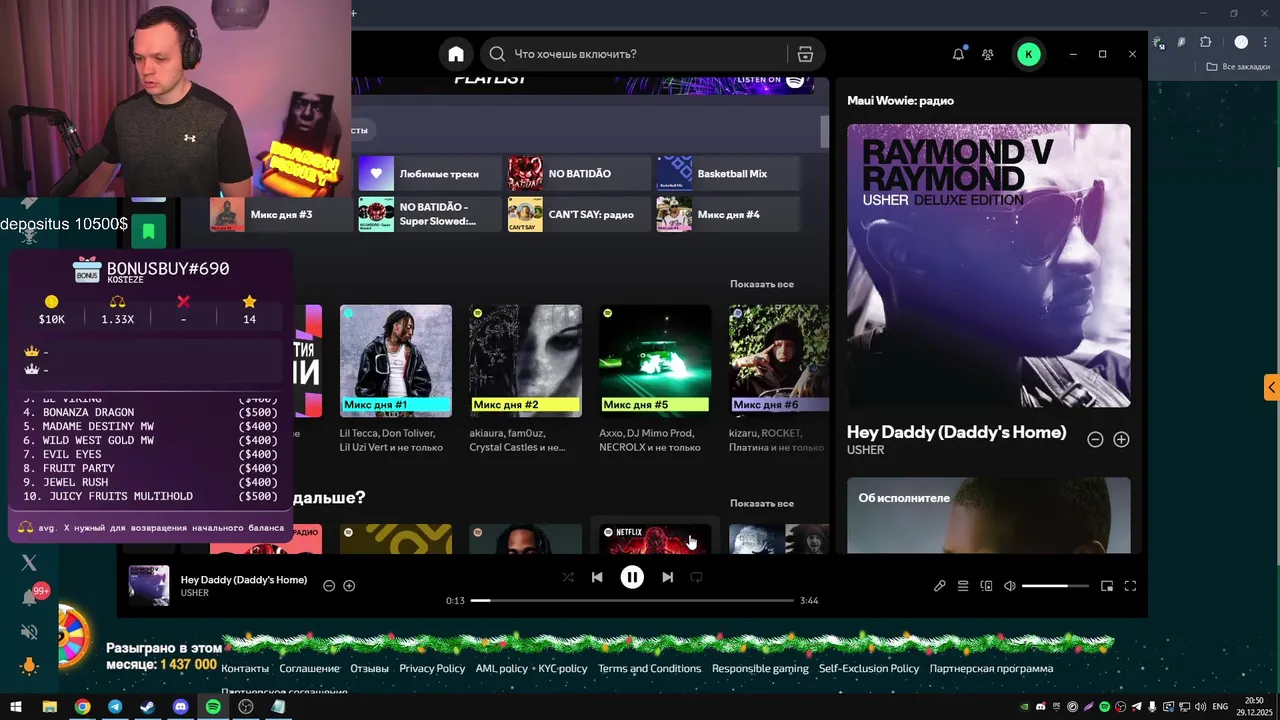Adjust the Spotify volume slider
Image resolution: width=1280 pixels, height=720 pixels.
[x=1054, y=586]
